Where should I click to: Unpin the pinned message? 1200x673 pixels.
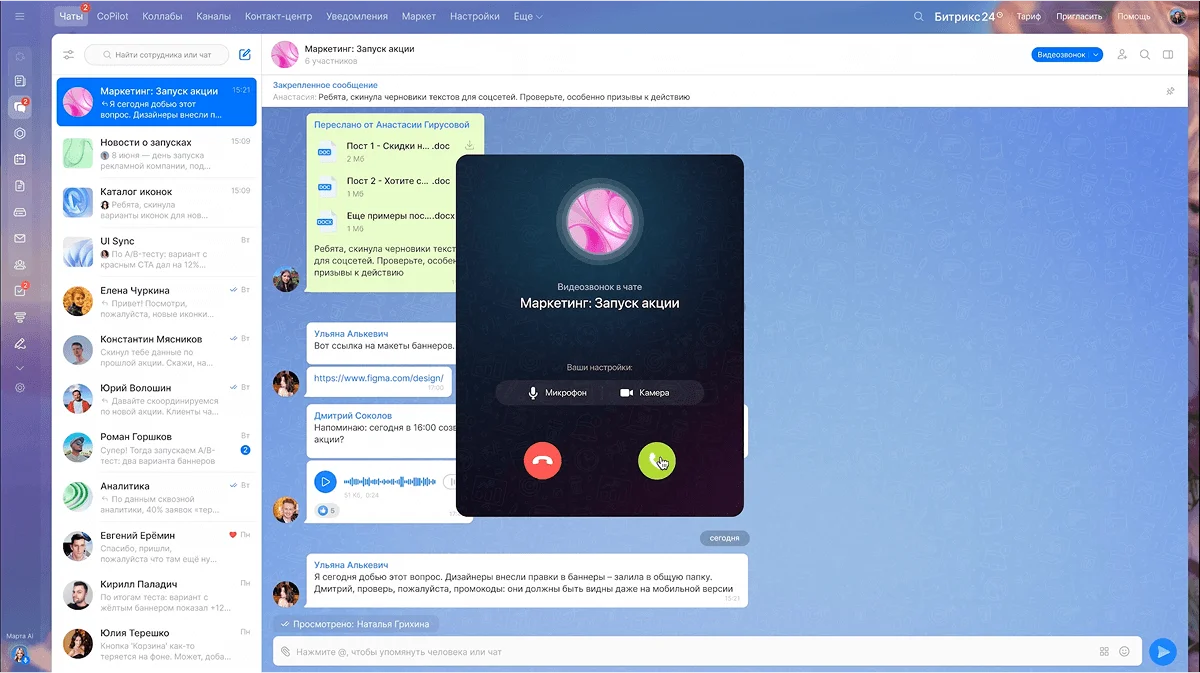pos(1170,91)
